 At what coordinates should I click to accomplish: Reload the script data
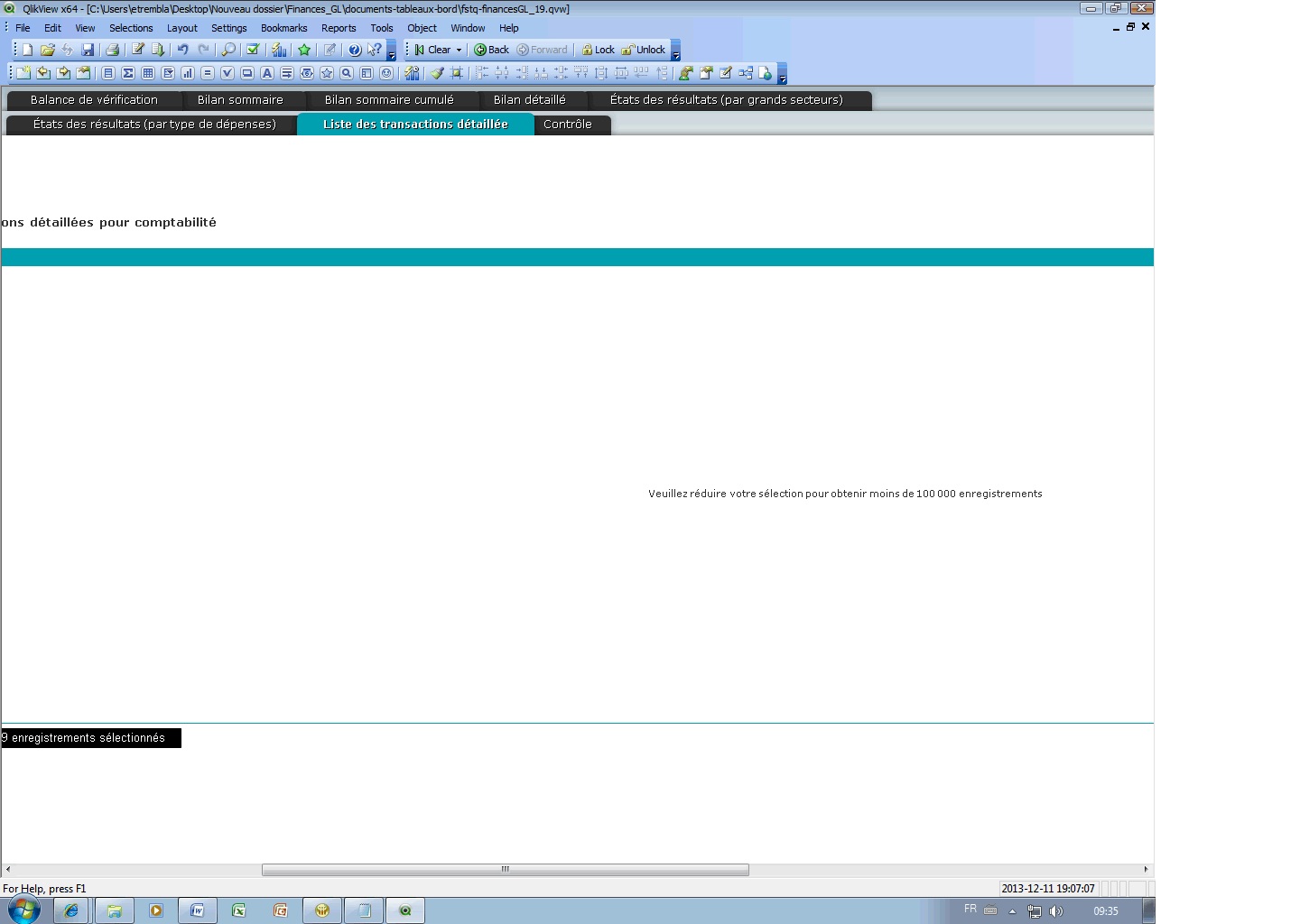[158, 50]
